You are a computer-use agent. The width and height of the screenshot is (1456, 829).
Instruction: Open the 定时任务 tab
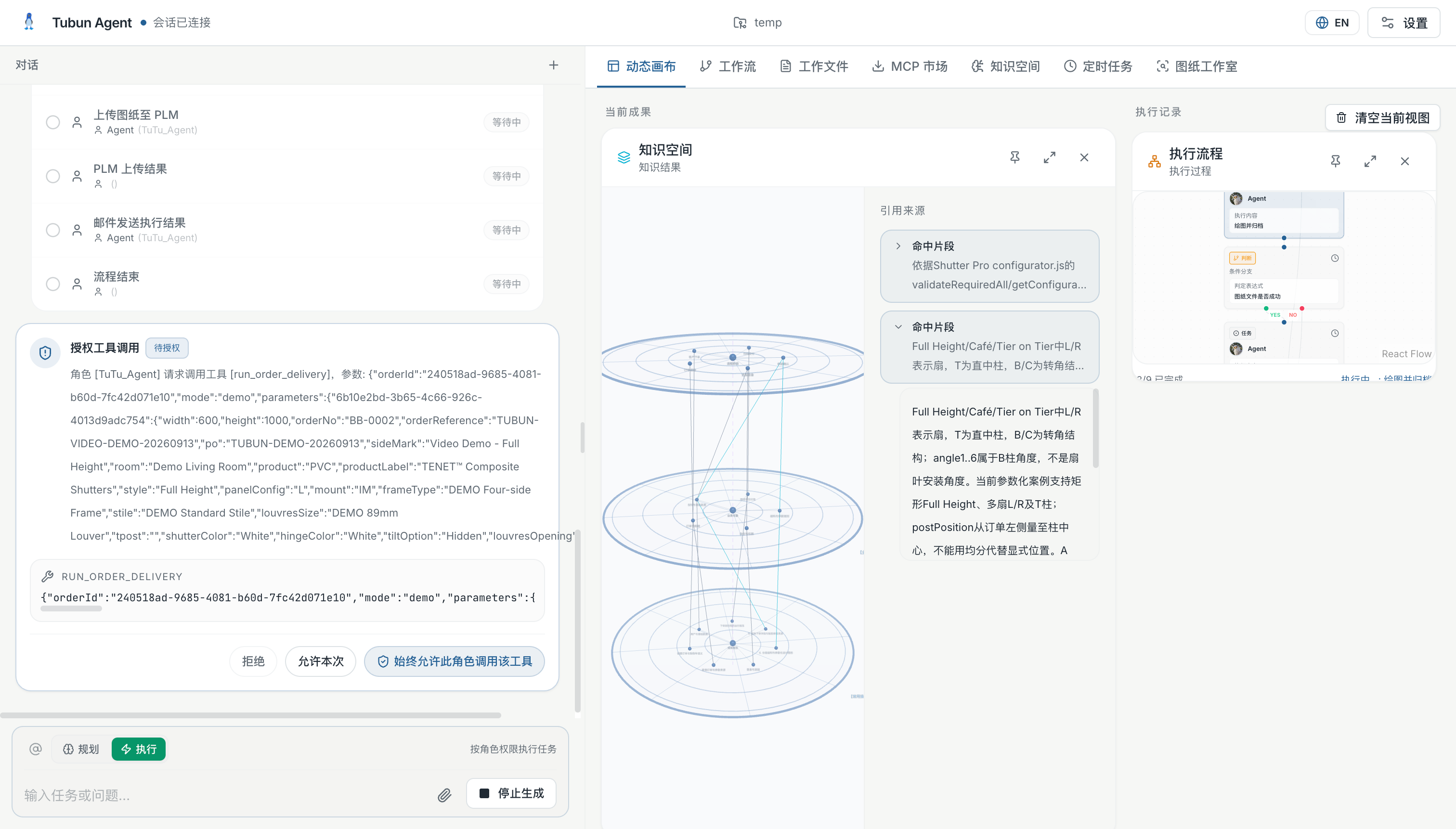pyautogui.click(x=1098, y=66)
